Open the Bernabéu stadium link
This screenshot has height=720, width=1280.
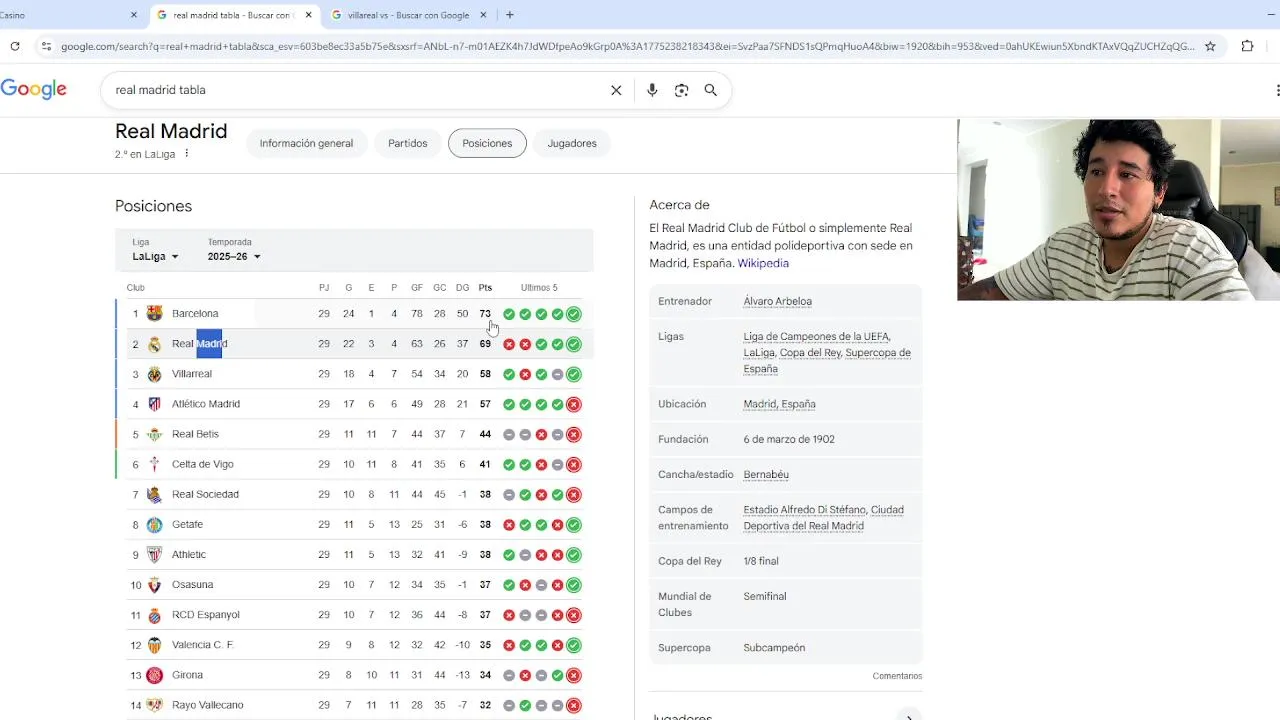pyautogui.click(x=766, y=474)
